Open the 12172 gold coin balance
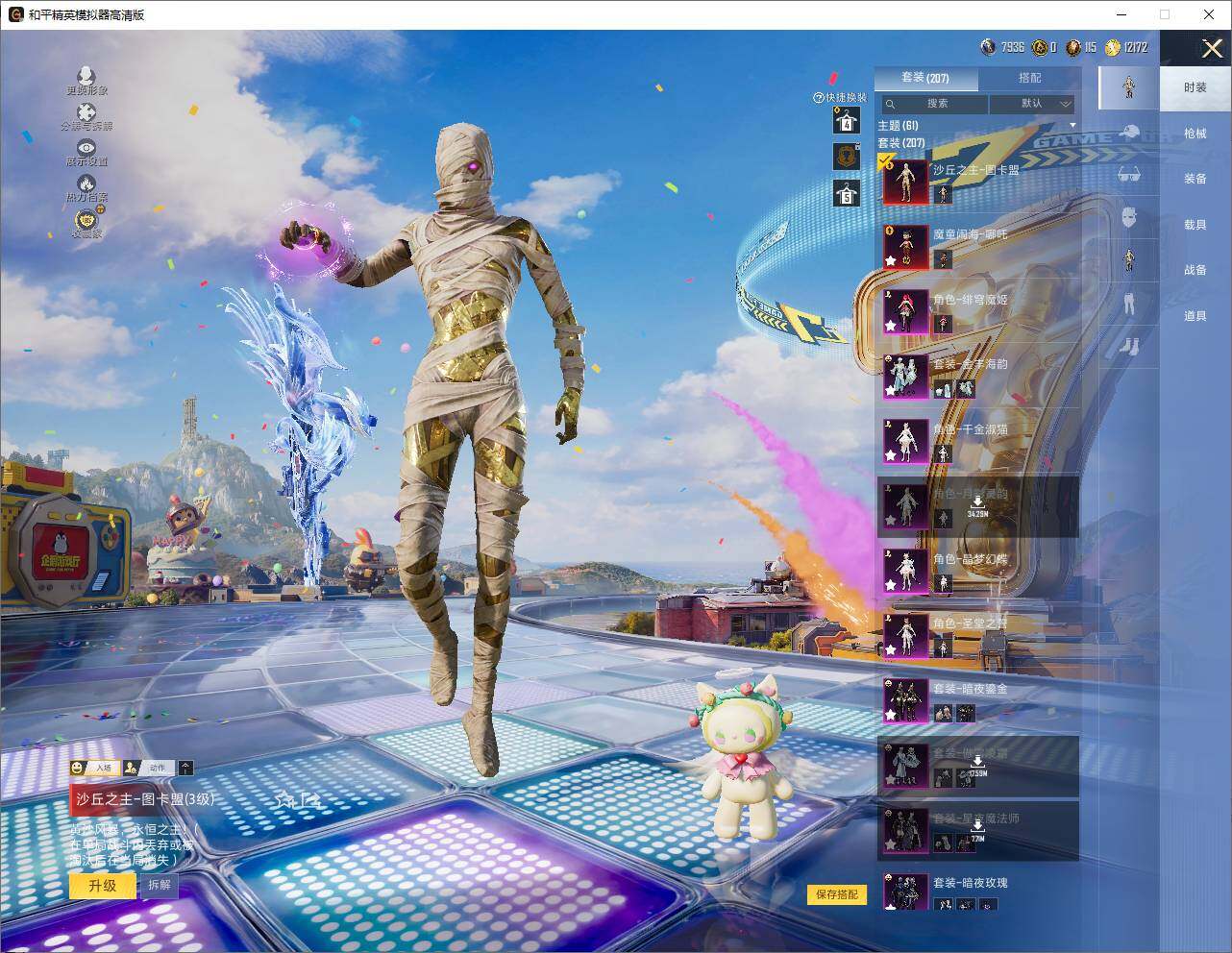 click(x=1125, y=47)
